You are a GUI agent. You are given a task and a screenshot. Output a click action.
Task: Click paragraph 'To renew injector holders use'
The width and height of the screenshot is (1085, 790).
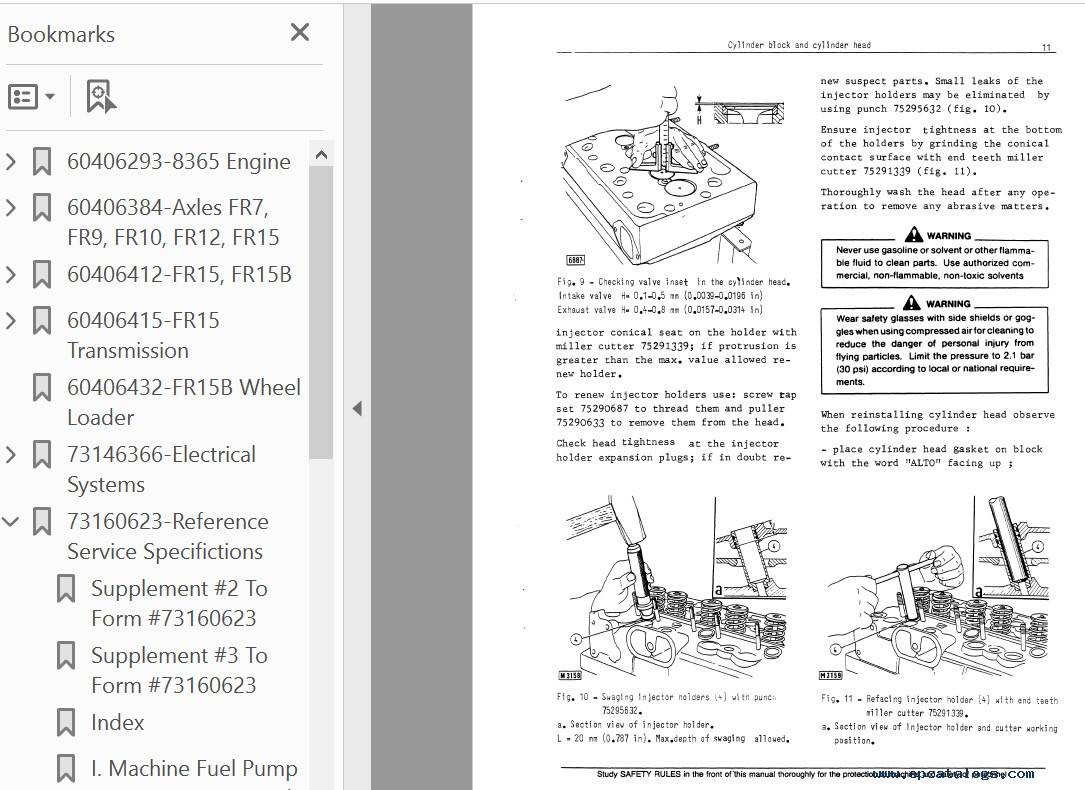[676, 409]
